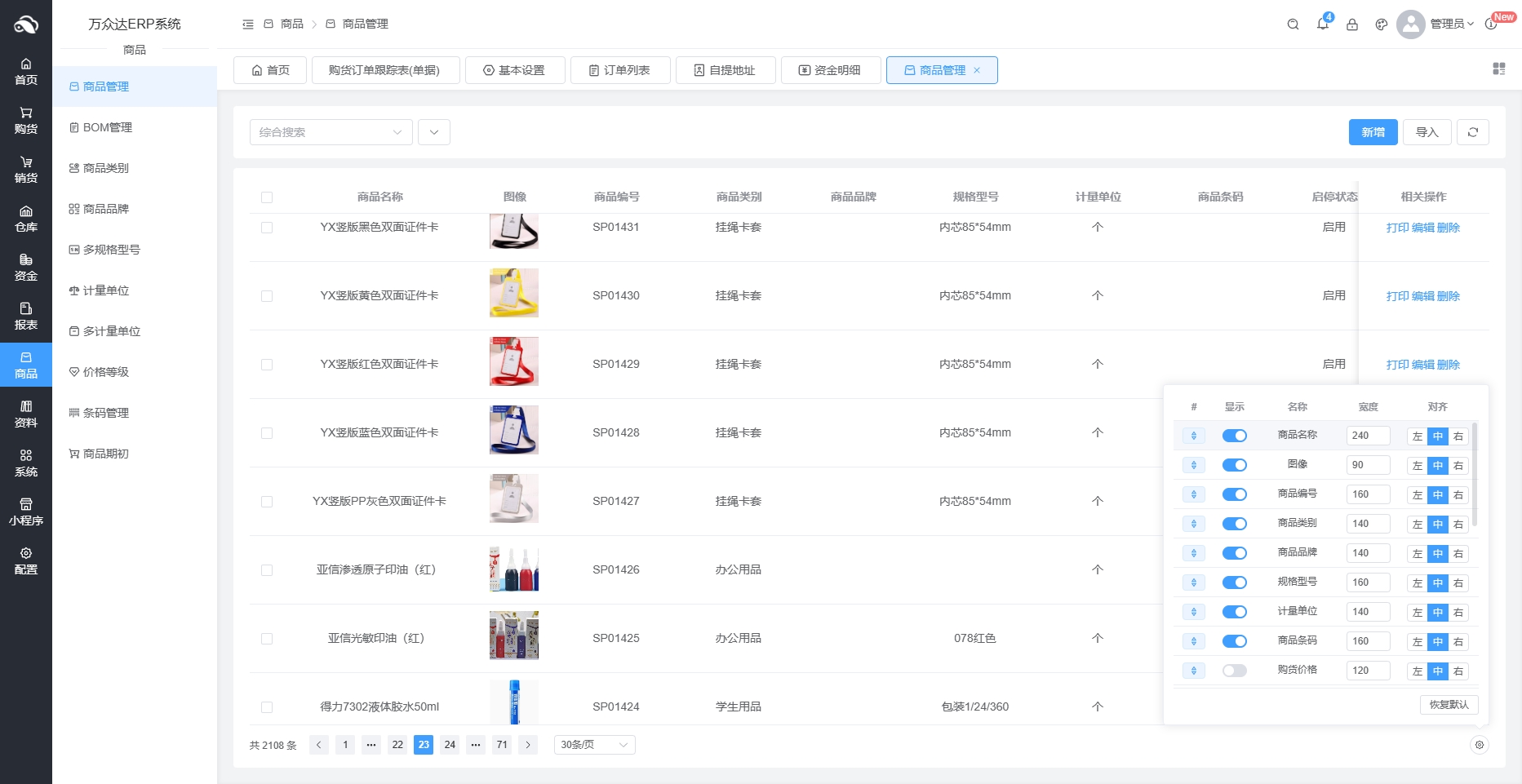Click 恢复默认 in column settings
The width and height of the screenshot is (1522, 784).
(1448, 705)
